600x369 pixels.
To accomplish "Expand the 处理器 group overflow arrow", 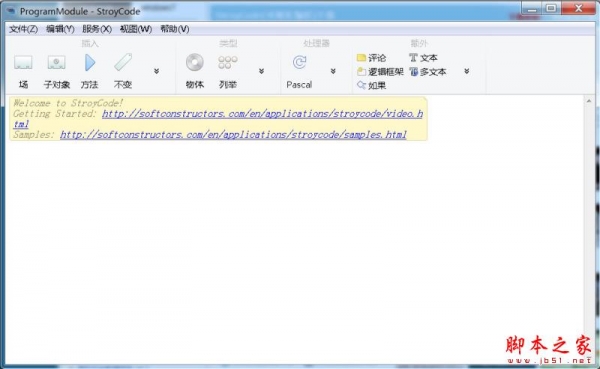I will [x=333, y=71].
